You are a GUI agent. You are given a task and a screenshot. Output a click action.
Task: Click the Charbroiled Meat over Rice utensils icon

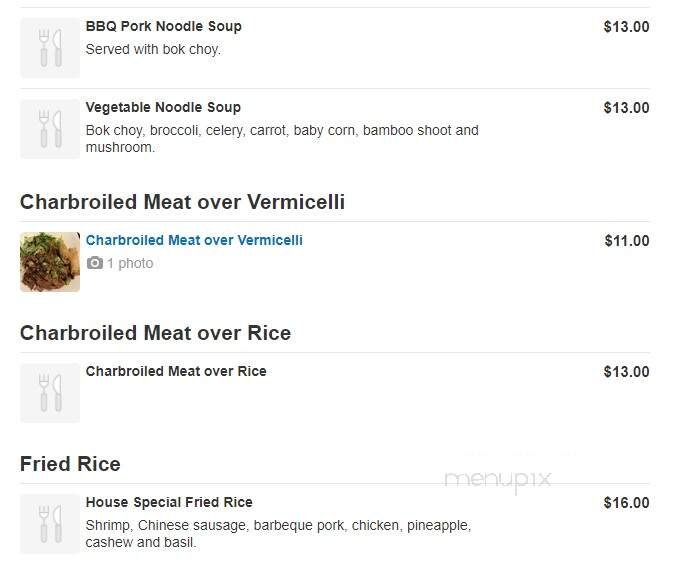pyautogui.click(x=50, y=393)
